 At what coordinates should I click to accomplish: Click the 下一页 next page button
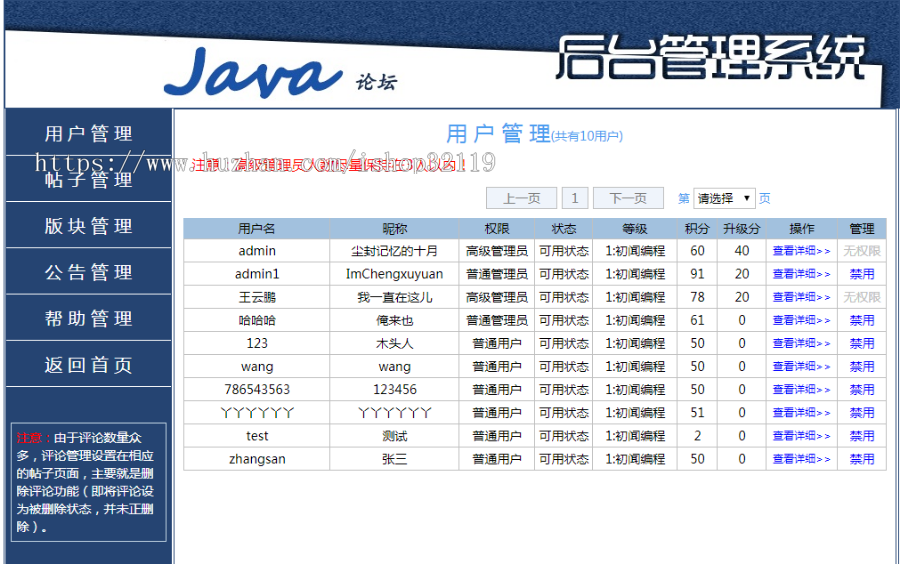pos(628,199)
